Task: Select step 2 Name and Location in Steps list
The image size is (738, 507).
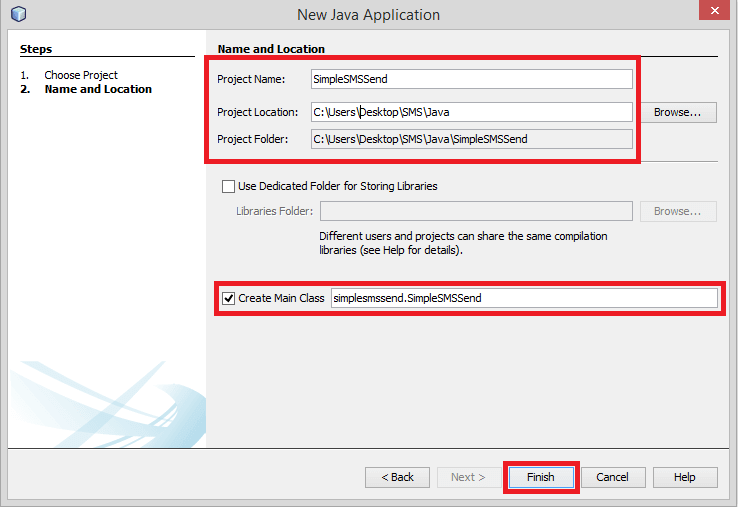Action: tap(98, 89)
